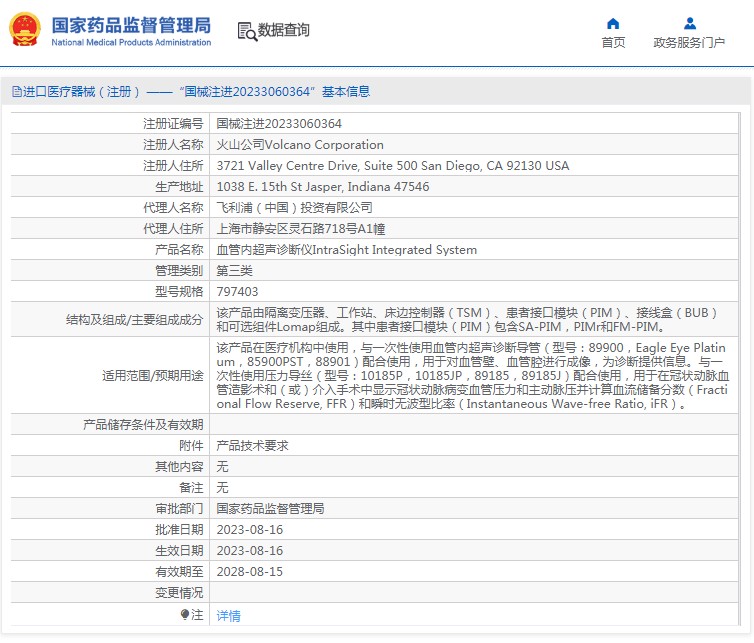Click the 注册人名称 row label

coord(173,145)
